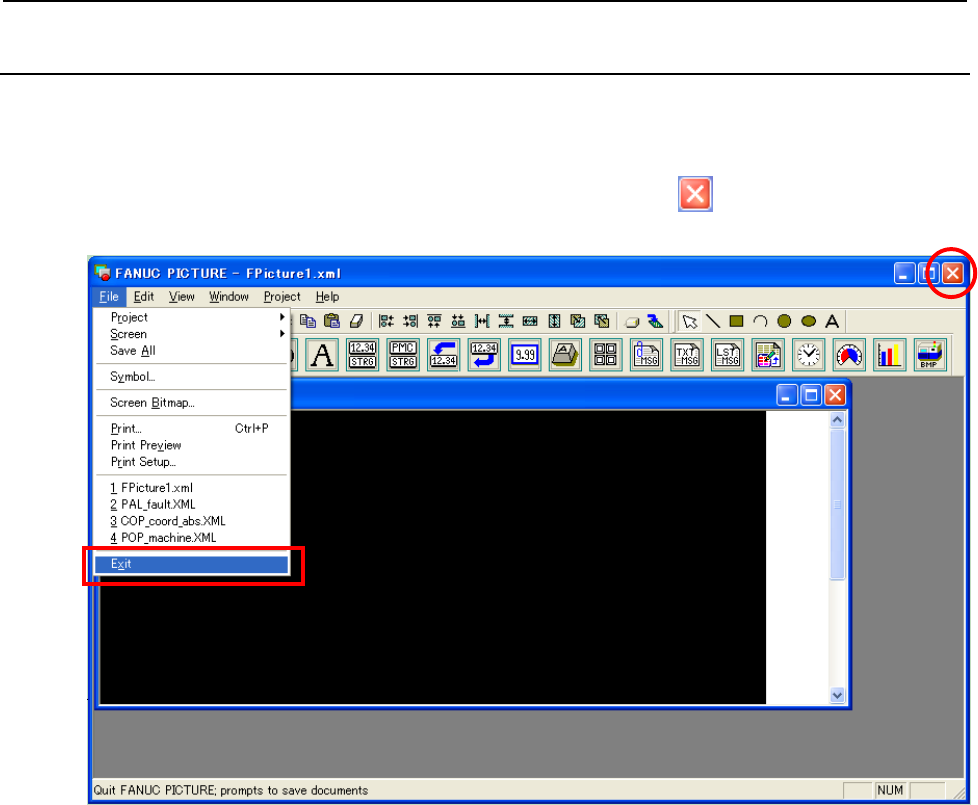Click the inner window vertical scrollbar thumb
Viewport: 978px width, 805px height.
837,504
